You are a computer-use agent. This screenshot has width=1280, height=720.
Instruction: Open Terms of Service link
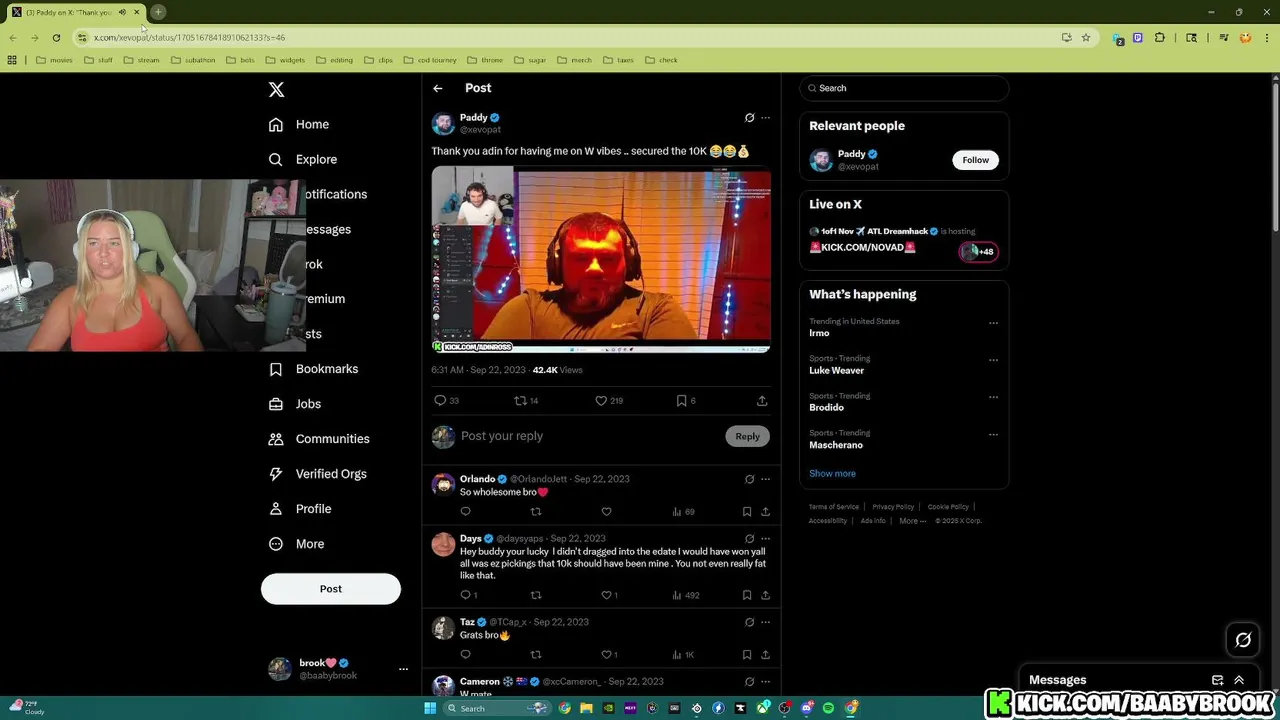click(x=834, y=507)
